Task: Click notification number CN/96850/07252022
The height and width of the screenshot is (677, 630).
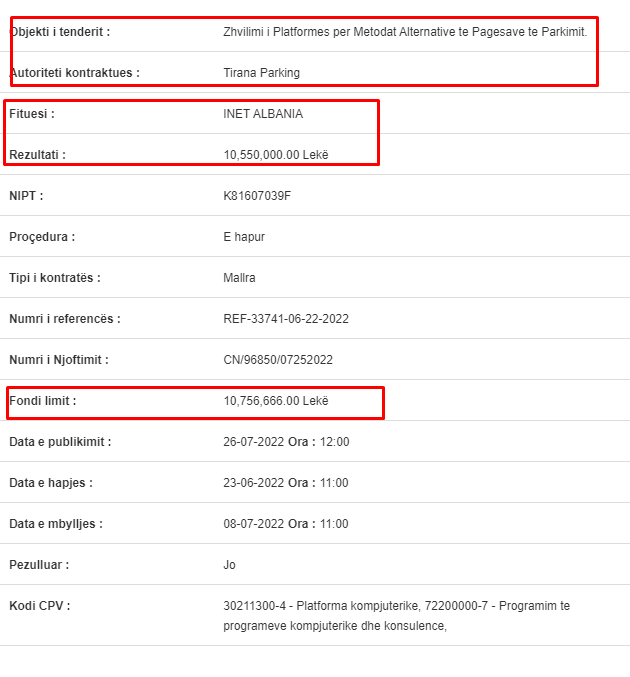Action: click(x=278, y=360)
